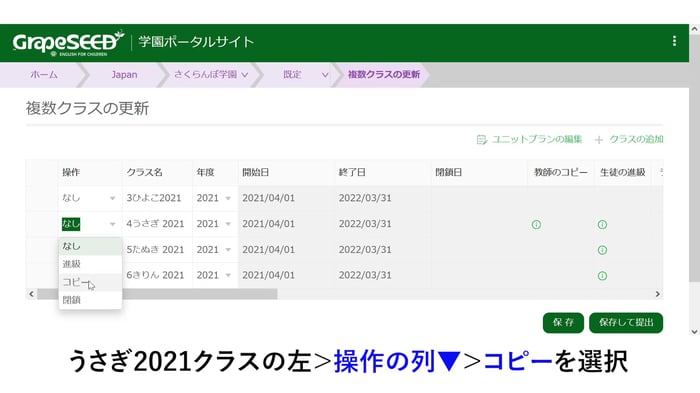Click the table's horizontal scrollbar right arrow
This screenshot has width=700, height=393.
(657, 294)
